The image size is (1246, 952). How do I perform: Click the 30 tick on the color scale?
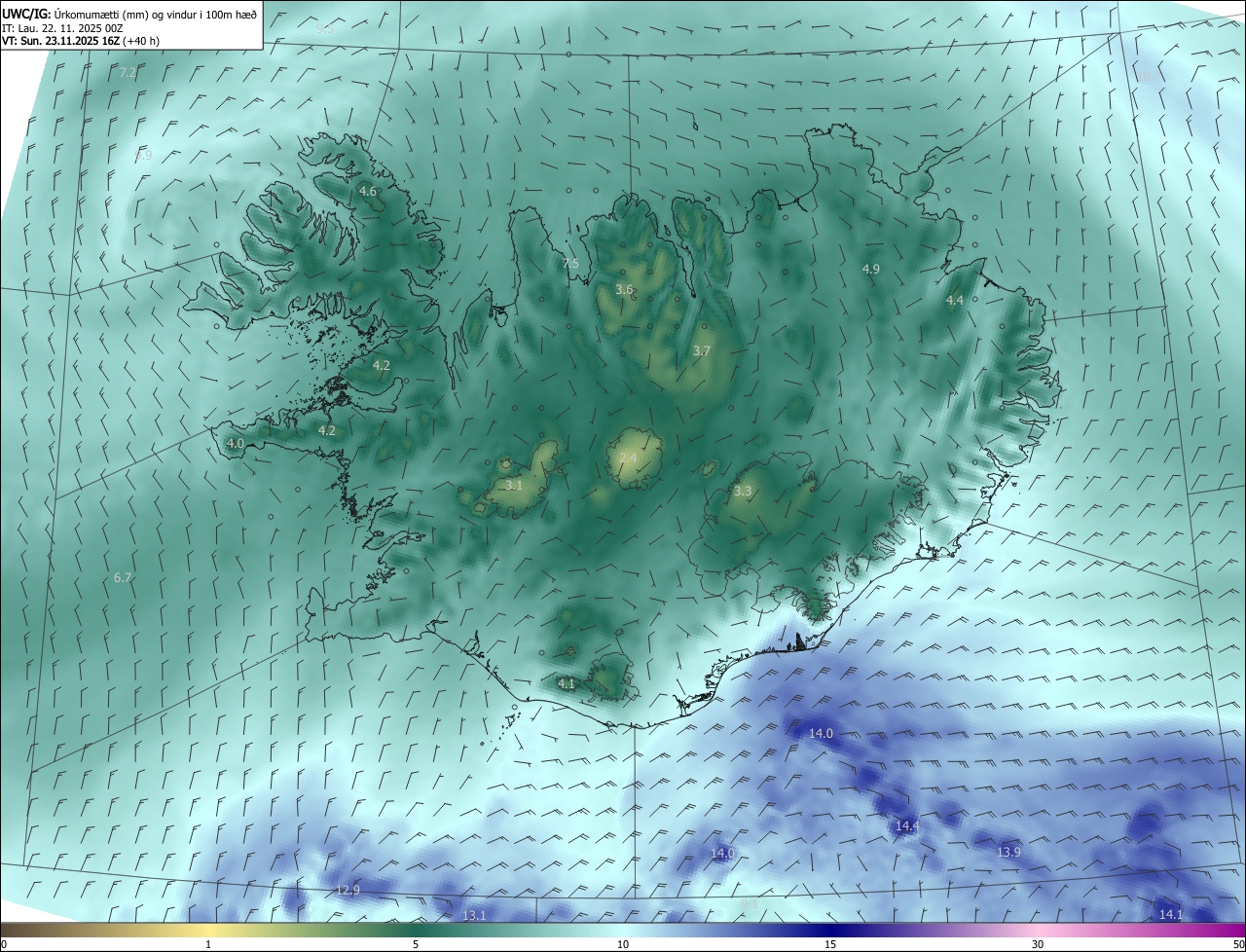(1038, 944)
